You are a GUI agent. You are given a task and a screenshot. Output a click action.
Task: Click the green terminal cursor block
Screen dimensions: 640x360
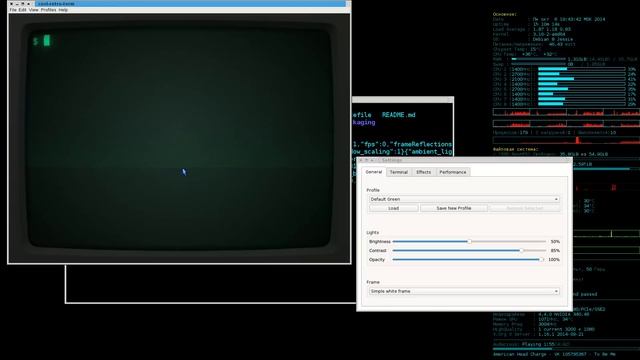(x=47, y=40)
